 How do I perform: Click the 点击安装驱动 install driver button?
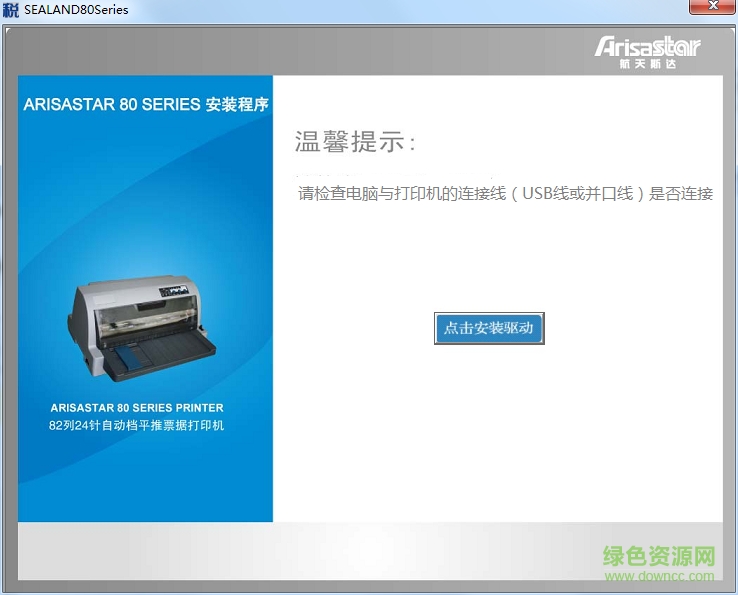point(489,328)
